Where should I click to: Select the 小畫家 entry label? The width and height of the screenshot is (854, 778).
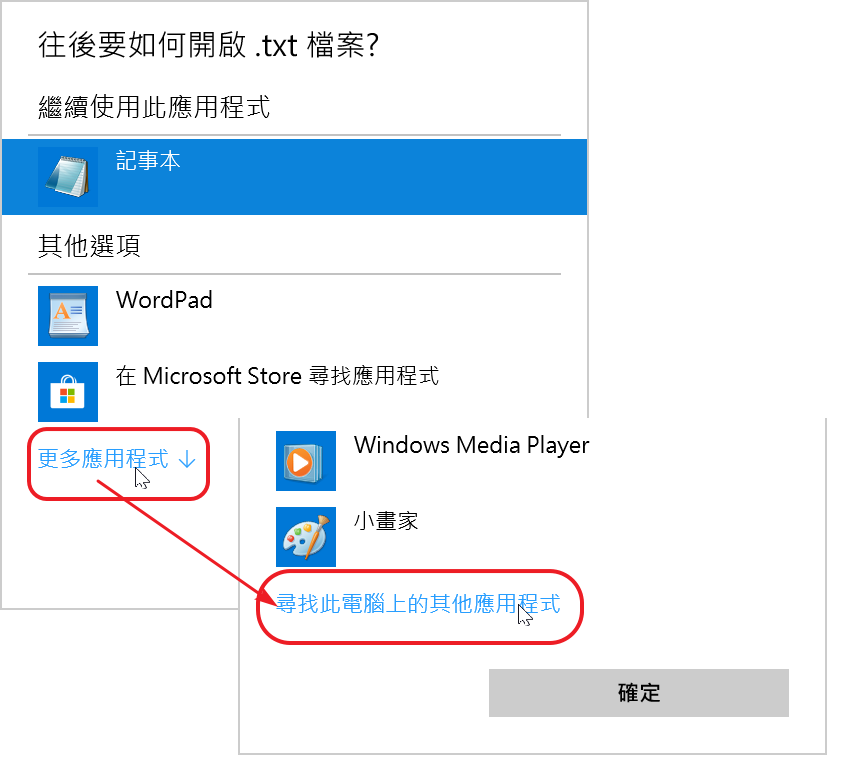coord(386,521)
